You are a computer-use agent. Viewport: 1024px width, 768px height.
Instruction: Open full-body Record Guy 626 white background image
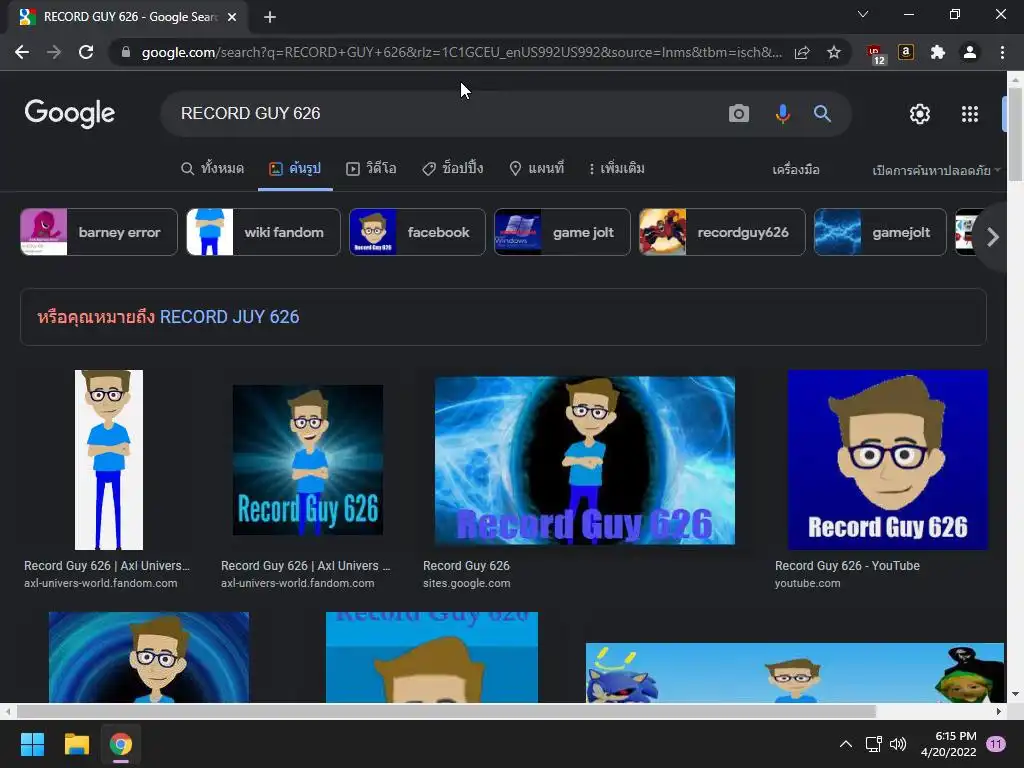(108, 460)
